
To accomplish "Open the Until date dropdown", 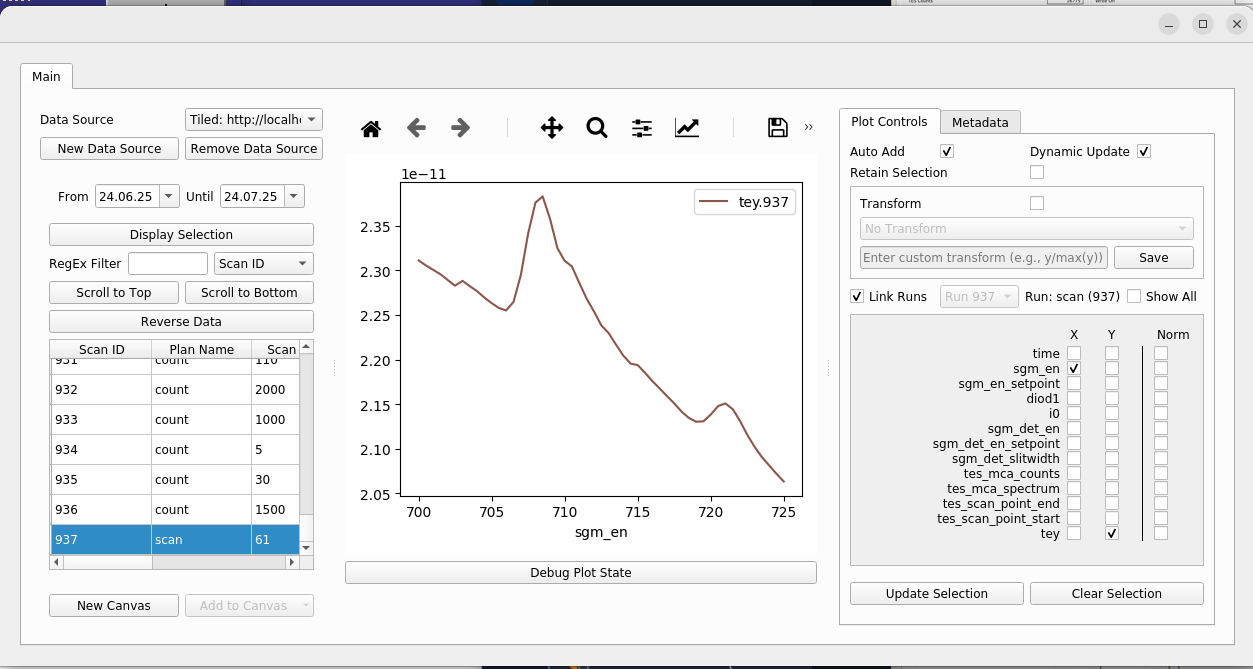I will [x=293, y=197].
